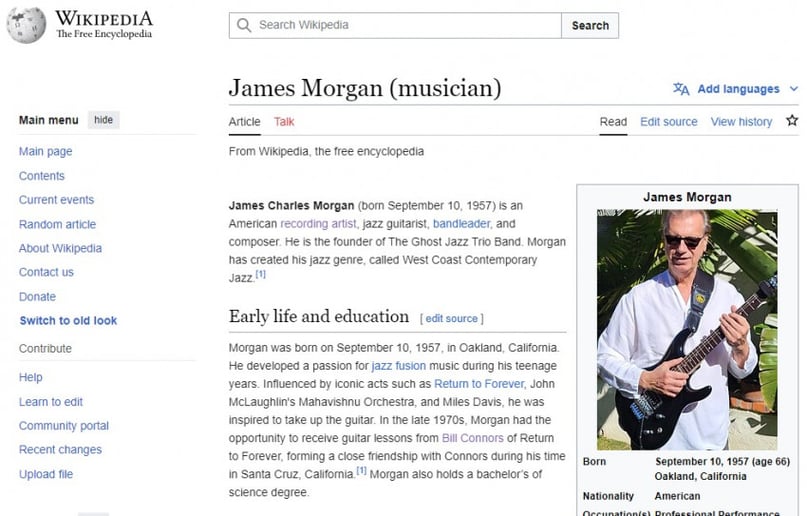Hide the Main menu sidebar
The width and height of the screenshot is (807, 516).
(103, 120)
